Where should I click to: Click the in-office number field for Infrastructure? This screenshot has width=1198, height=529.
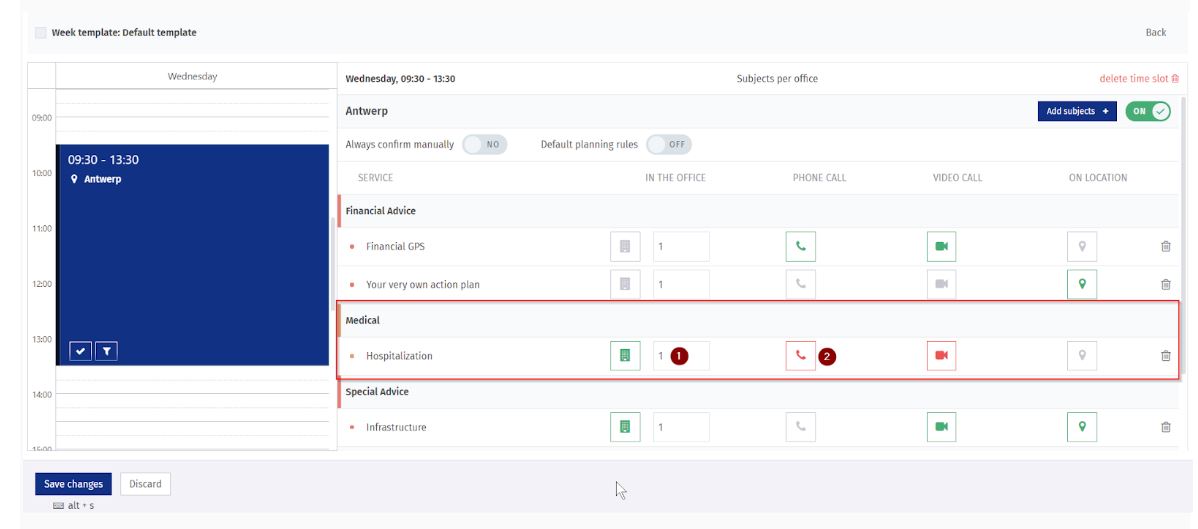(x=681, y=427)
